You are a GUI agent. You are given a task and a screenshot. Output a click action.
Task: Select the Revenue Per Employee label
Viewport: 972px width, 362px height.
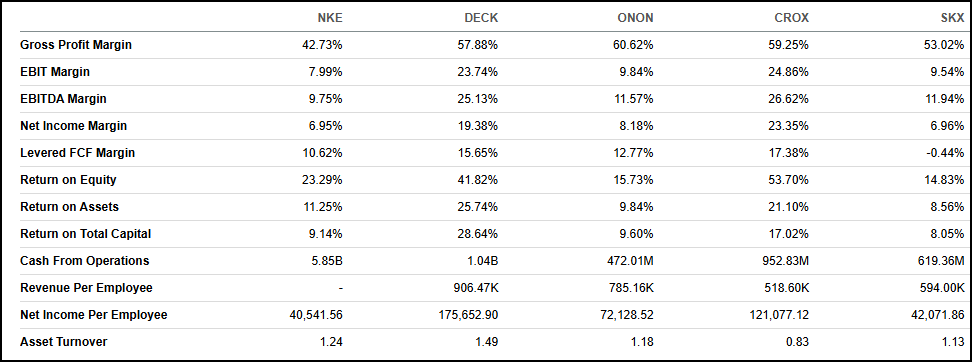click(86, 288)
